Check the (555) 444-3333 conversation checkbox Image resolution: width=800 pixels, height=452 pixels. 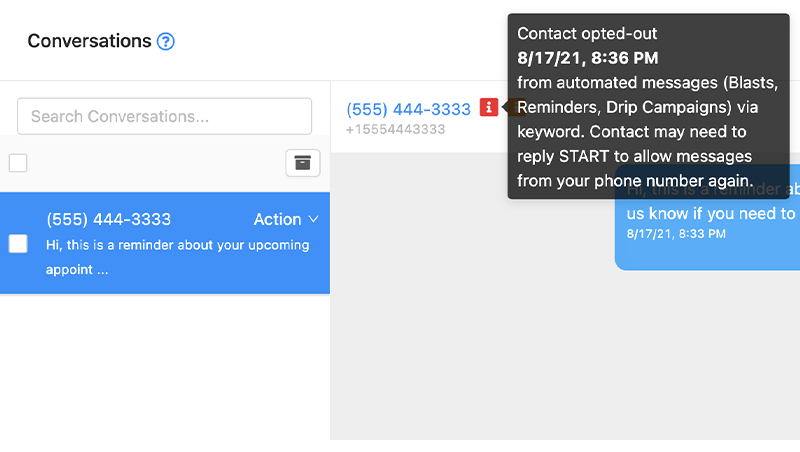(18, 244)
